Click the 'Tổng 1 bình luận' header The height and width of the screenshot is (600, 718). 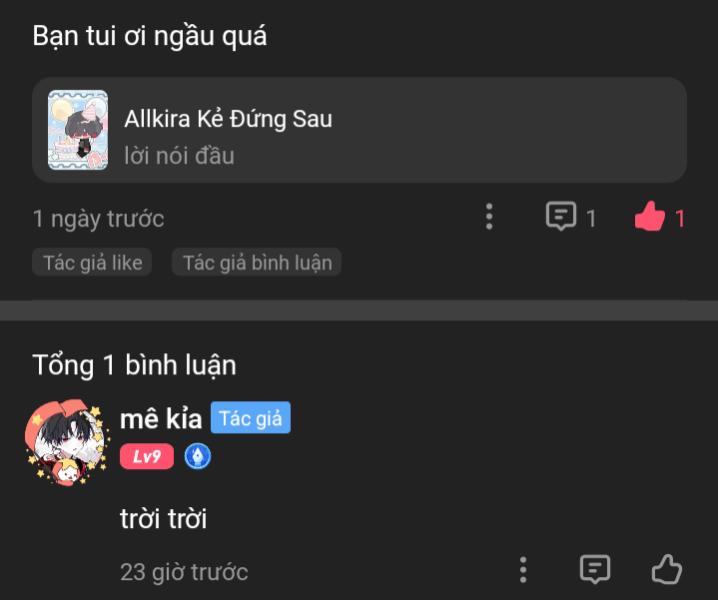(134, 365)
